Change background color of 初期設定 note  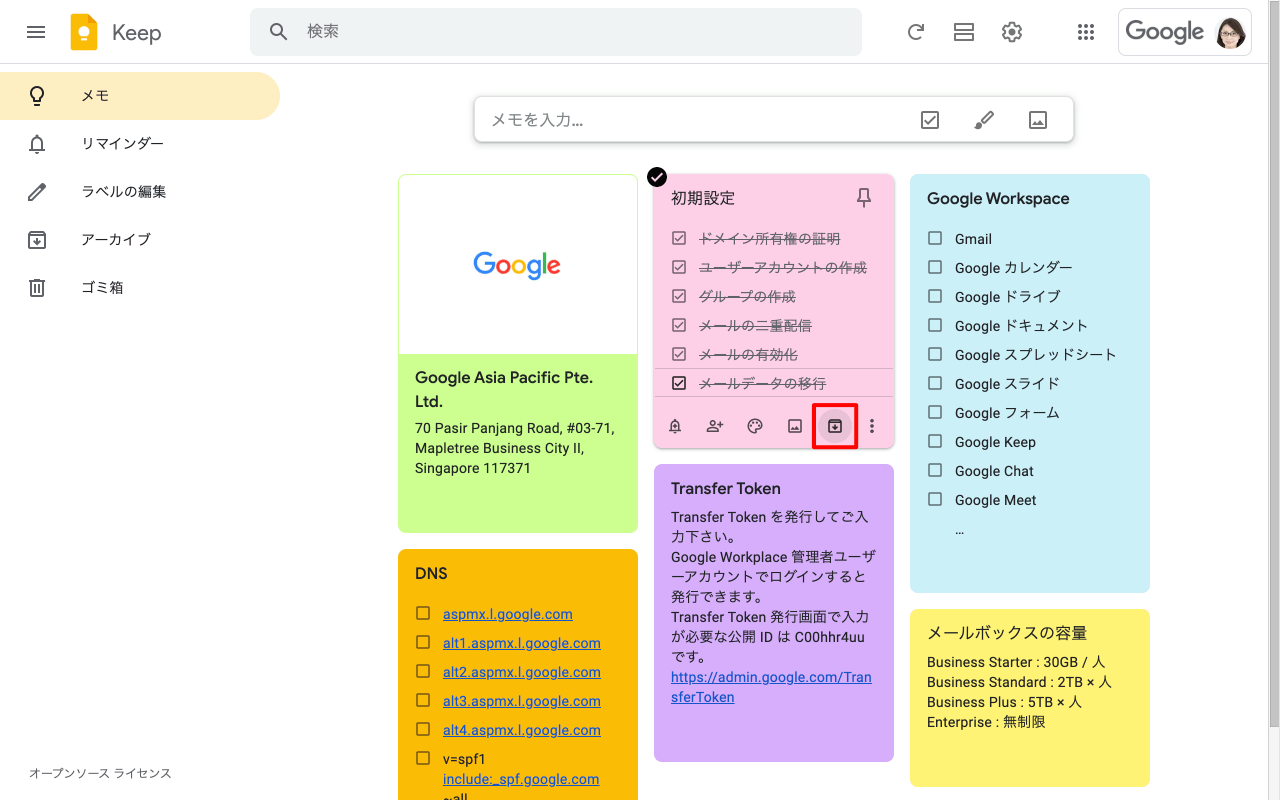tap(755, 426)
